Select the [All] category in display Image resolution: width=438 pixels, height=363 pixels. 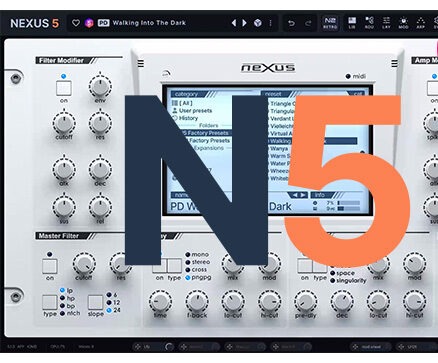coord(182,103)
